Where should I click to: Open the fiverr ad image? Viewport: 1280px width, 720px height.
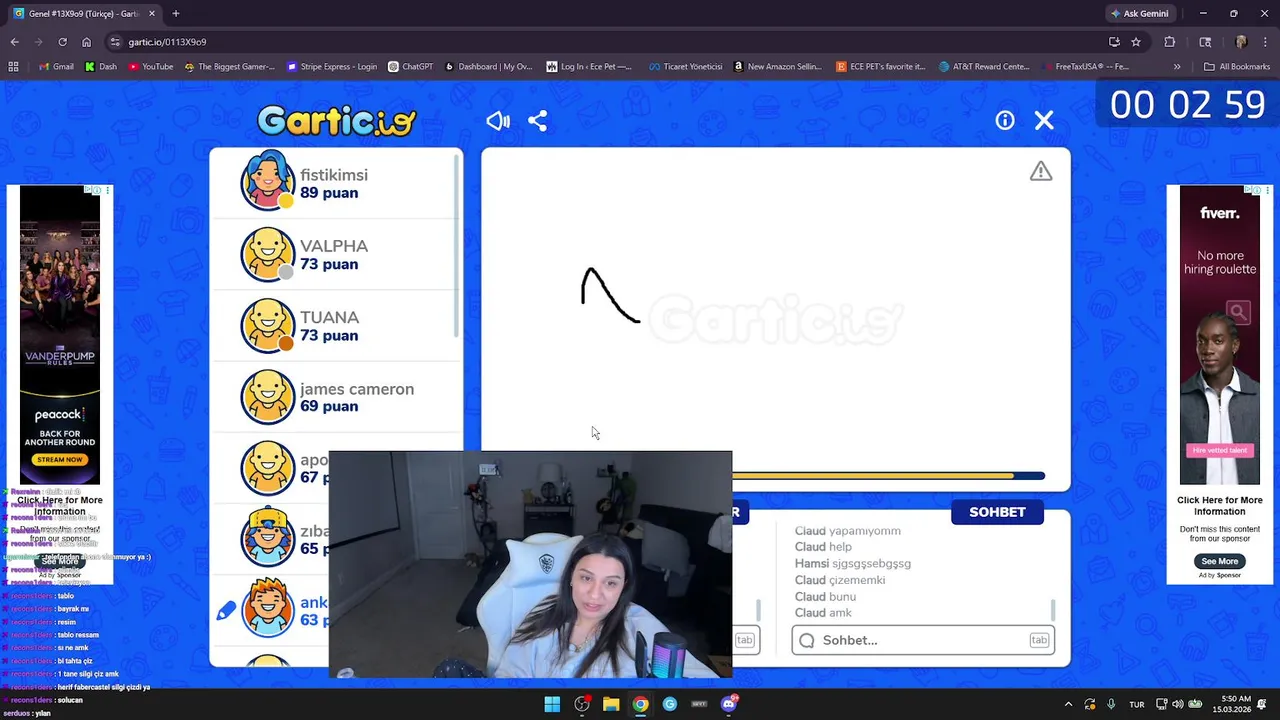point(1219,335)
